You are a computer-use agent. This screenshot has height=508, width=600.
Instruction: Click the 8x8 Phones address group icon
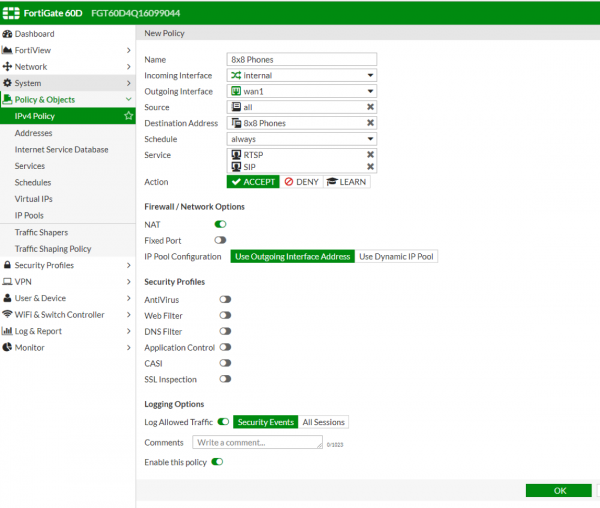[x=236, y=123]
